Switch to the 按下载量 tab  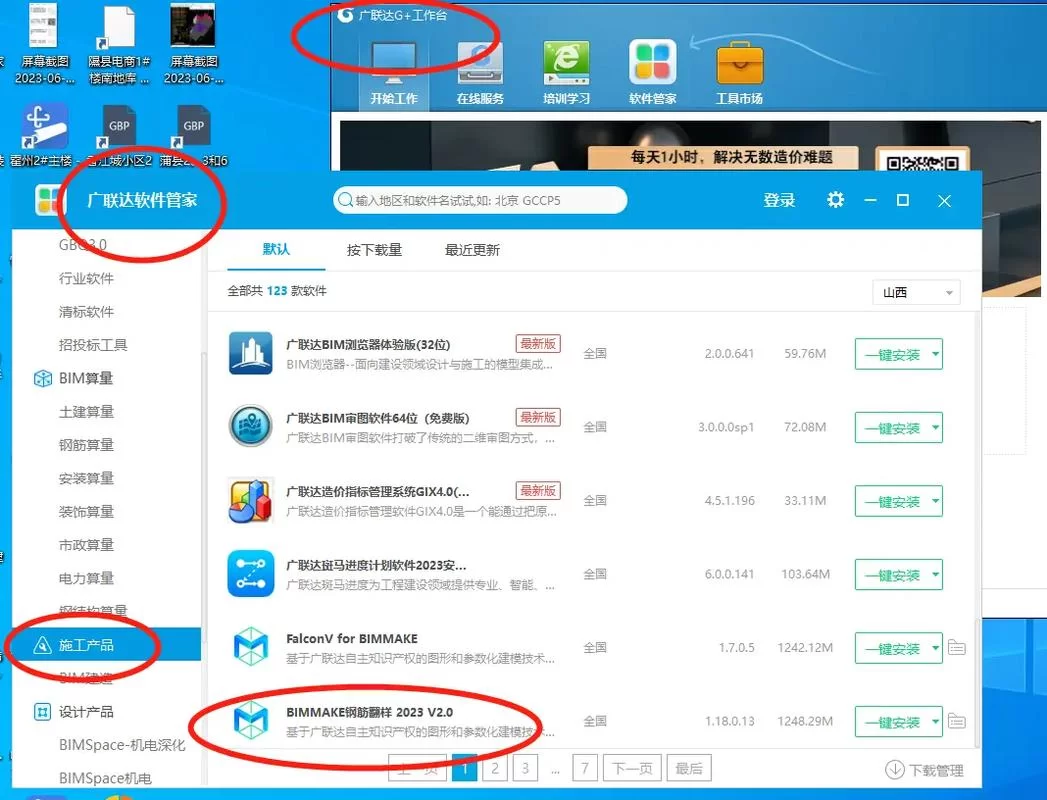pos(374,250)
